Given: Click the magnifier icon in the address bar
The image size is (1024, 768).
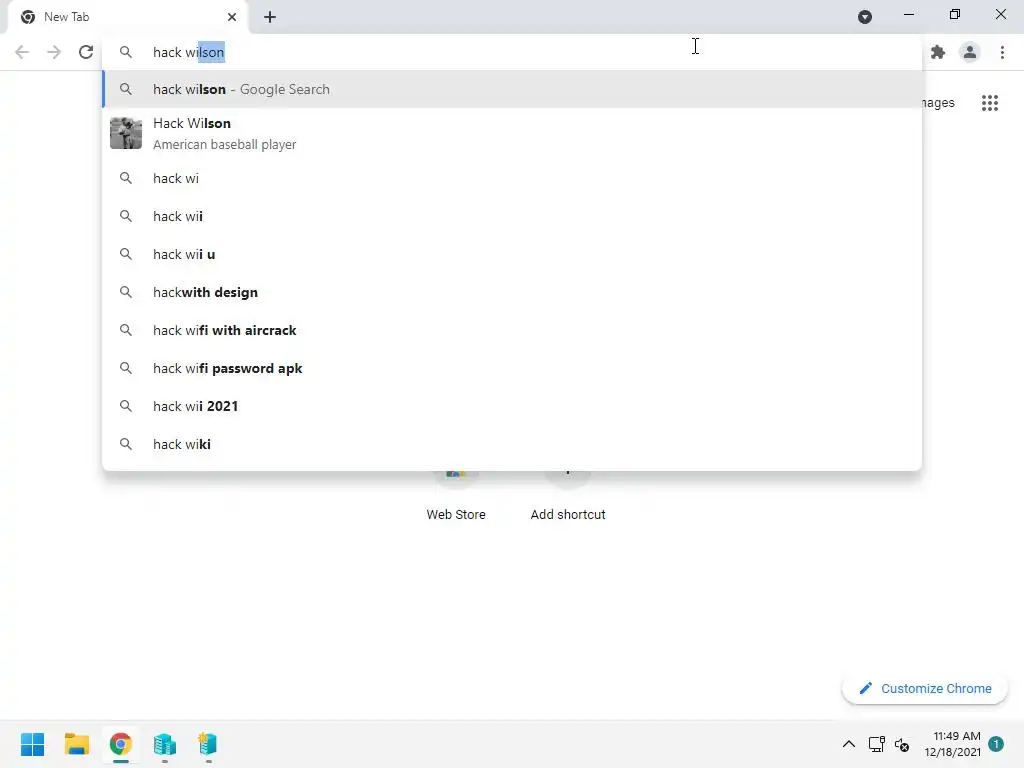Looking at the screenshot, I should pyautogui.click(x=126, y=52).
